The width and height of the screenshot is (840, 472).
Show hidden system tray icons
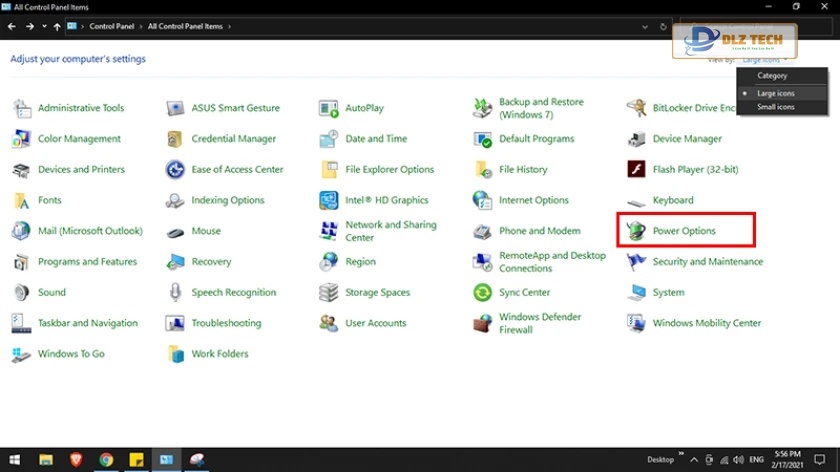[x=696, y=460]
